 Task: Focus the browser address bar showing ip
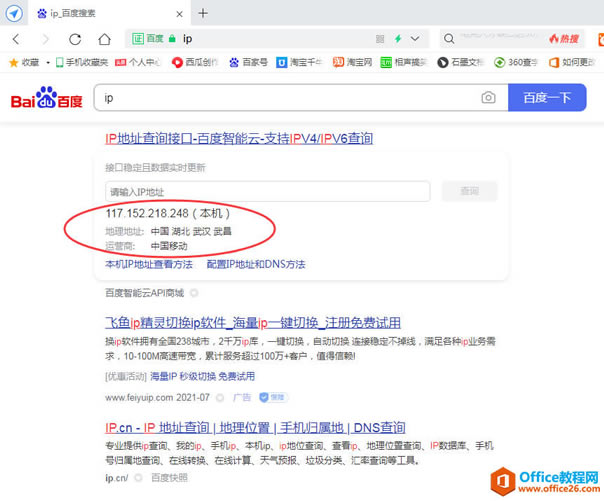click(277, 39)
